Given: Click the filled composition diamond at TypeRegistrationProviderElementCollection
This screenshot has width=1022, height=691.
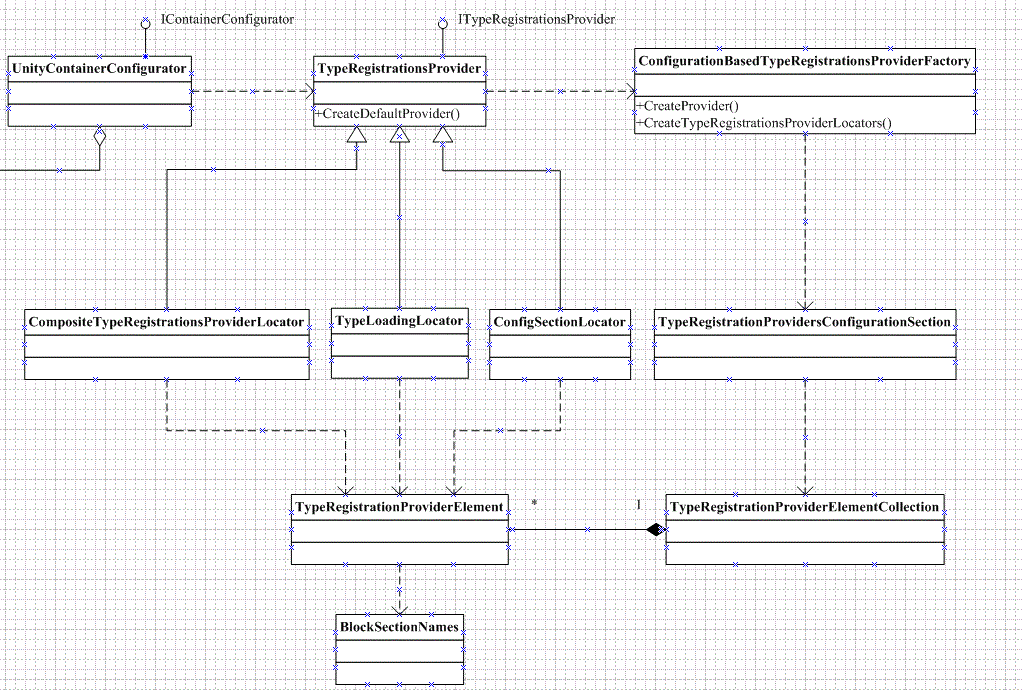Looking at the screenshot, I should click(656, 529).
